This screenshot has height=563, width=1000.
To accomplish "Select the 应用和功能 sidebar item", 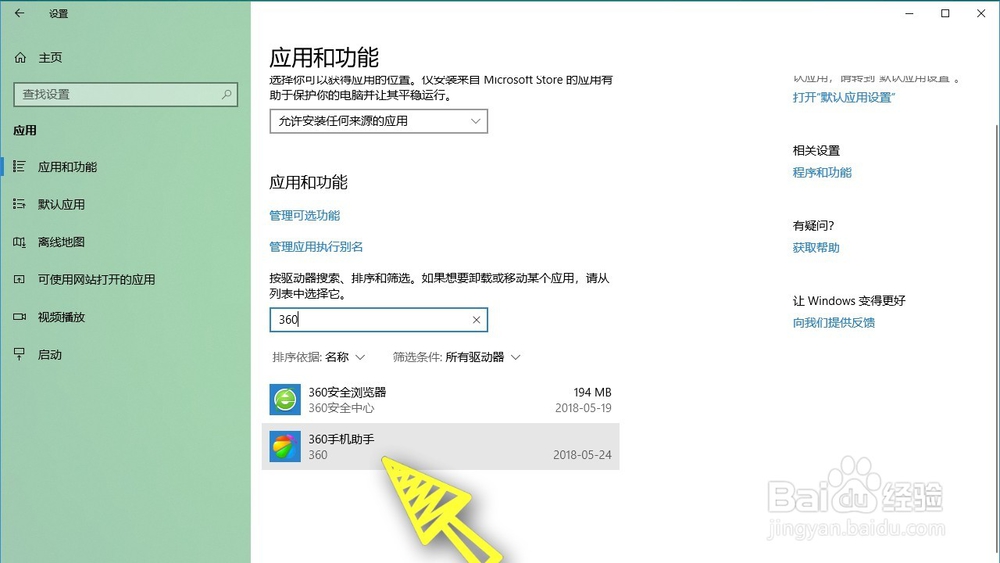I will (x=125, y=166).
